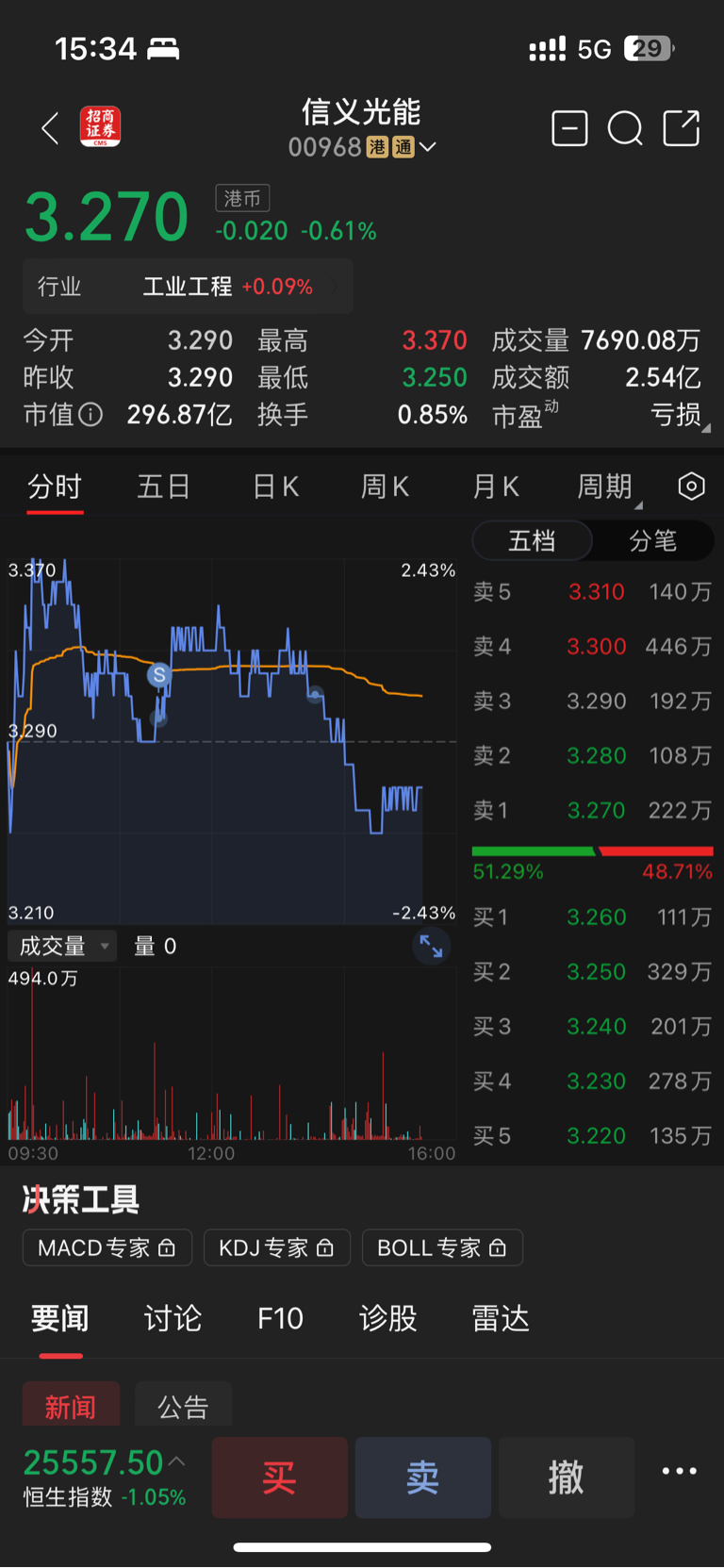
Task: Tap the minus-box icon in the header
Action: click(569, 127)
